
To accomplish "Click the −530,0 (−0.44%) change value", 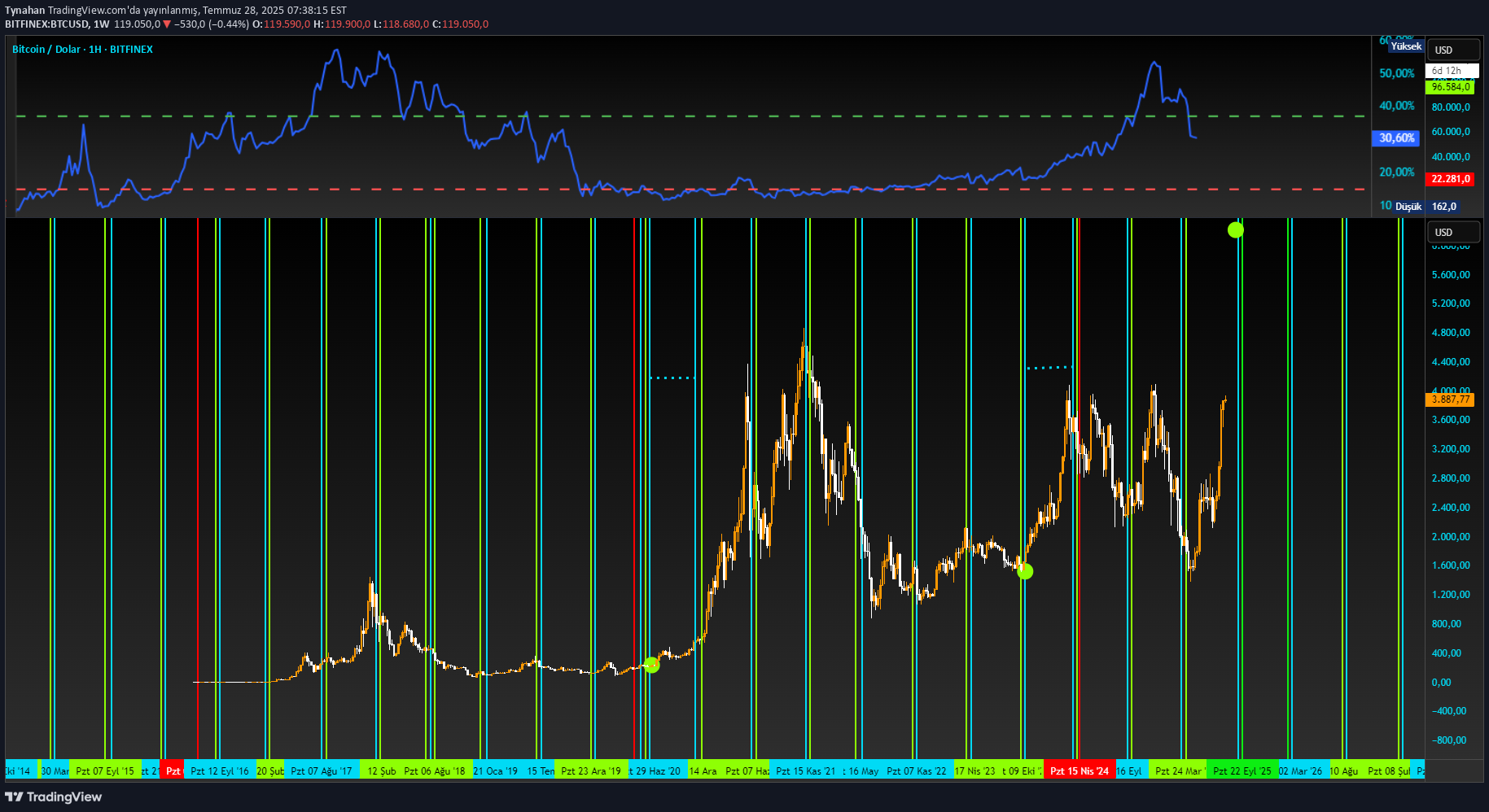I will point(212,24).
